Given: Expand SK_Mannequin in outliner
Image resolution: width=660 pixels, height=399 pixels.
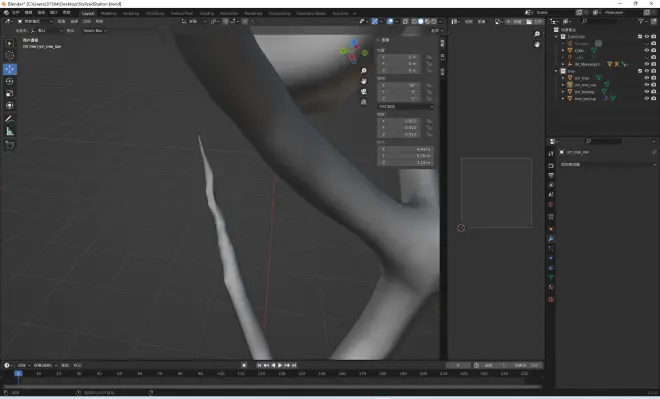Looking at the screenshot, I should [563, 64].
